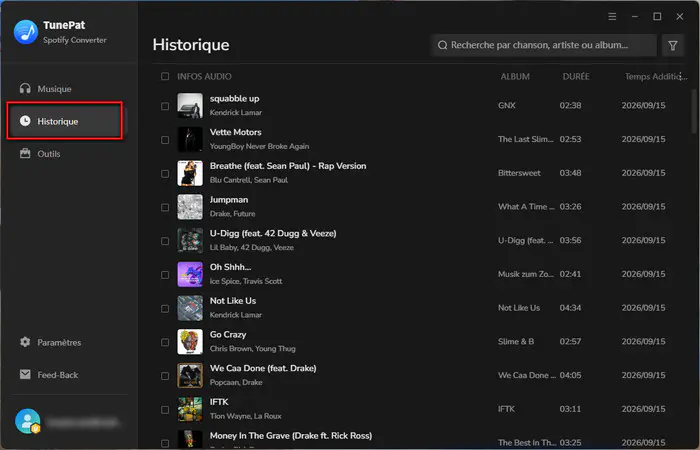This screenshot has height=450, width=700.
Task: Click the song title squabble up
Action: (234, 99)
